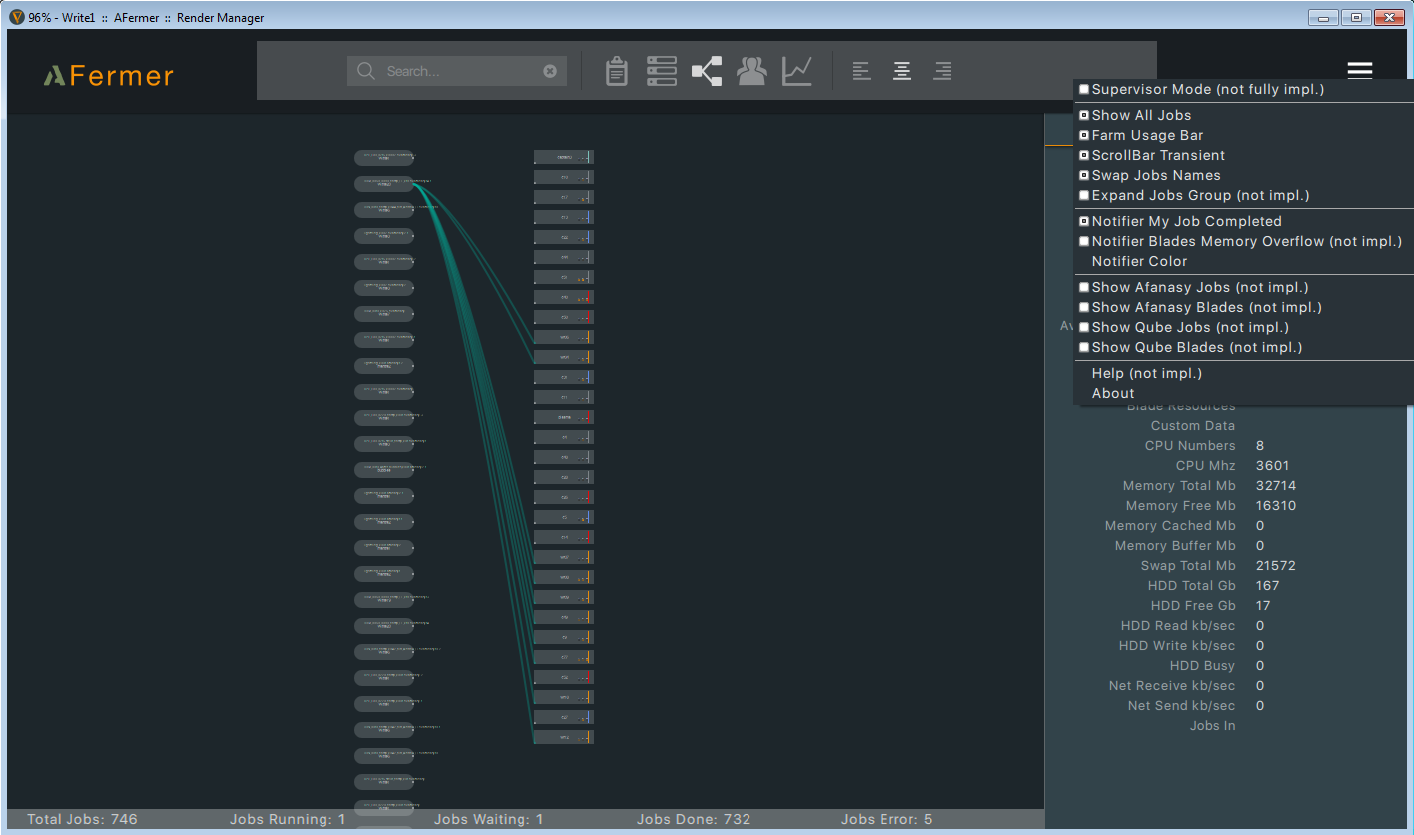Select the job node with green connection lines

[x=383, y=184]
